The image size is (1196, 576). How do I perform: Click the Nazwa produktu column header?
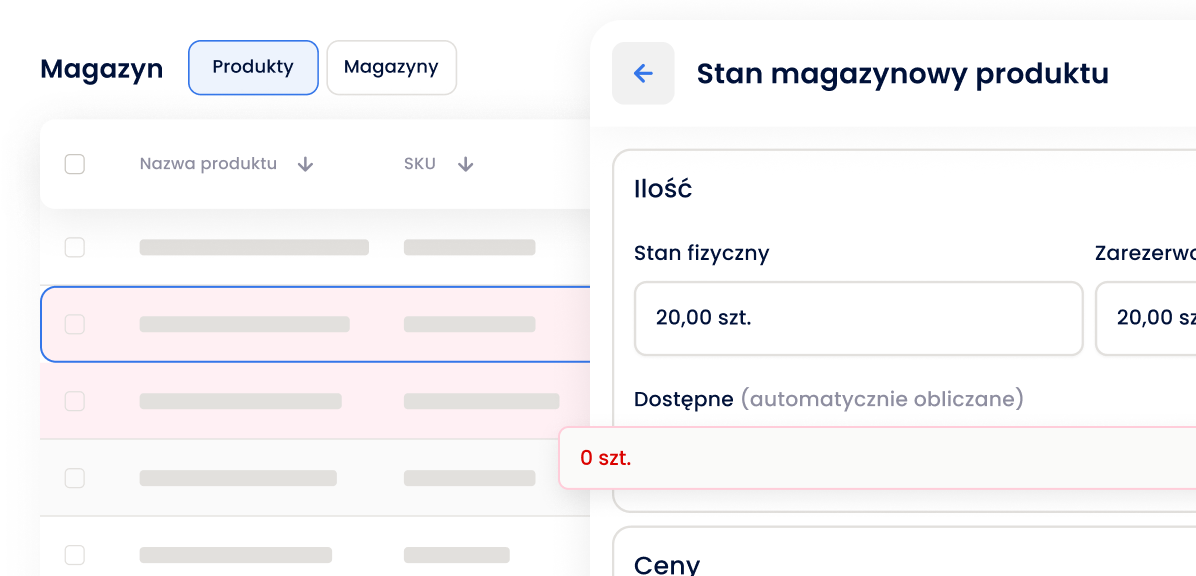[x=208, y=164]
